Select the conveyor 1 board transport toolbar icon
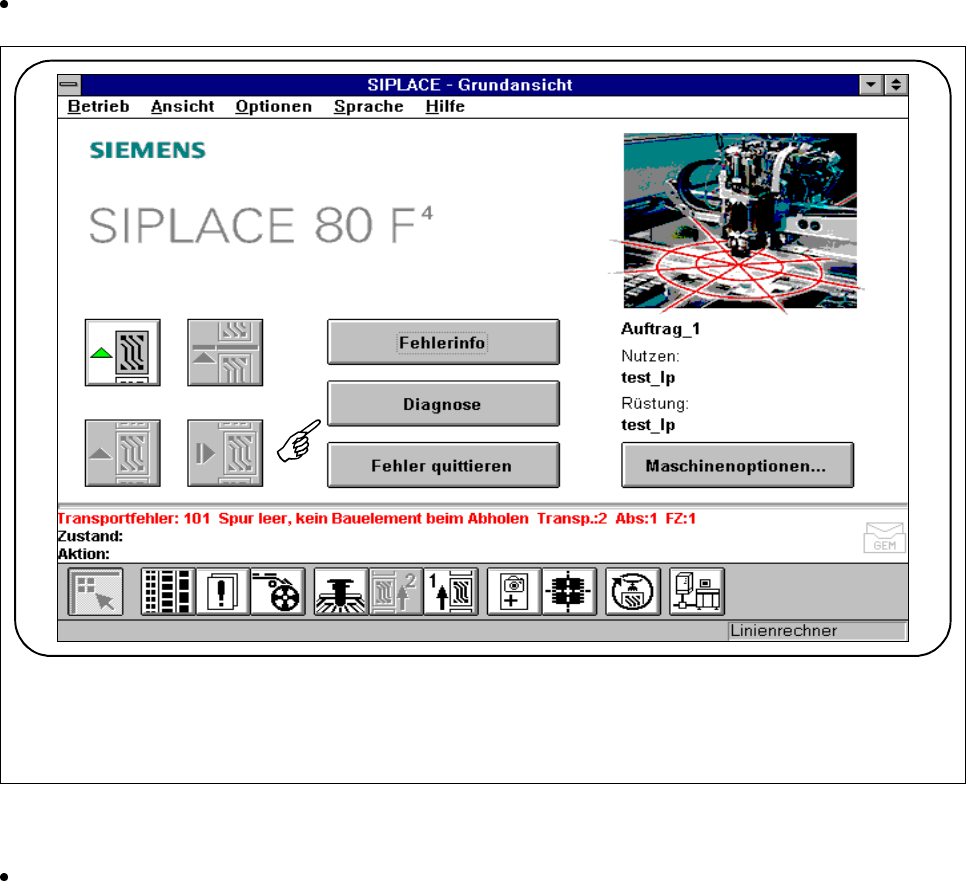Image resolution: width=966 pixels, height=881 pixels. 451,592
